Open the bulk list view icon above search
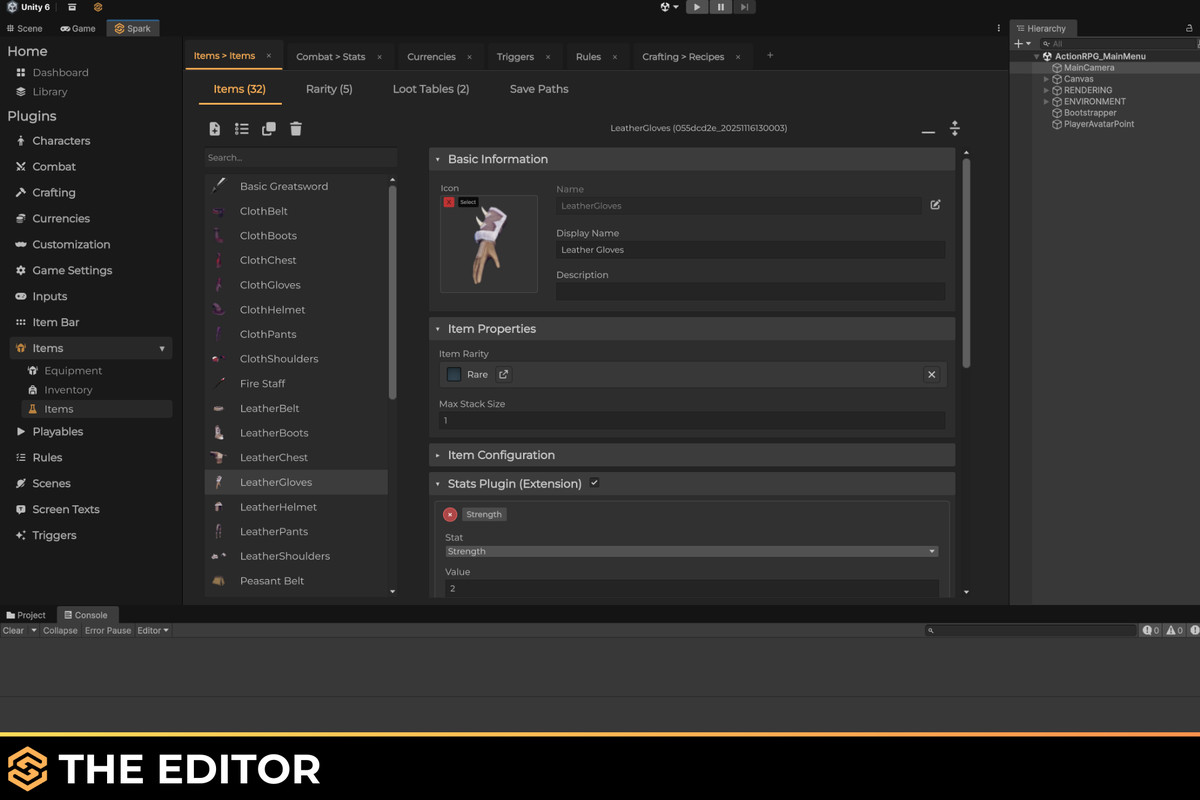The width and height of the screenshot is (1200, 800). [240, 128]
